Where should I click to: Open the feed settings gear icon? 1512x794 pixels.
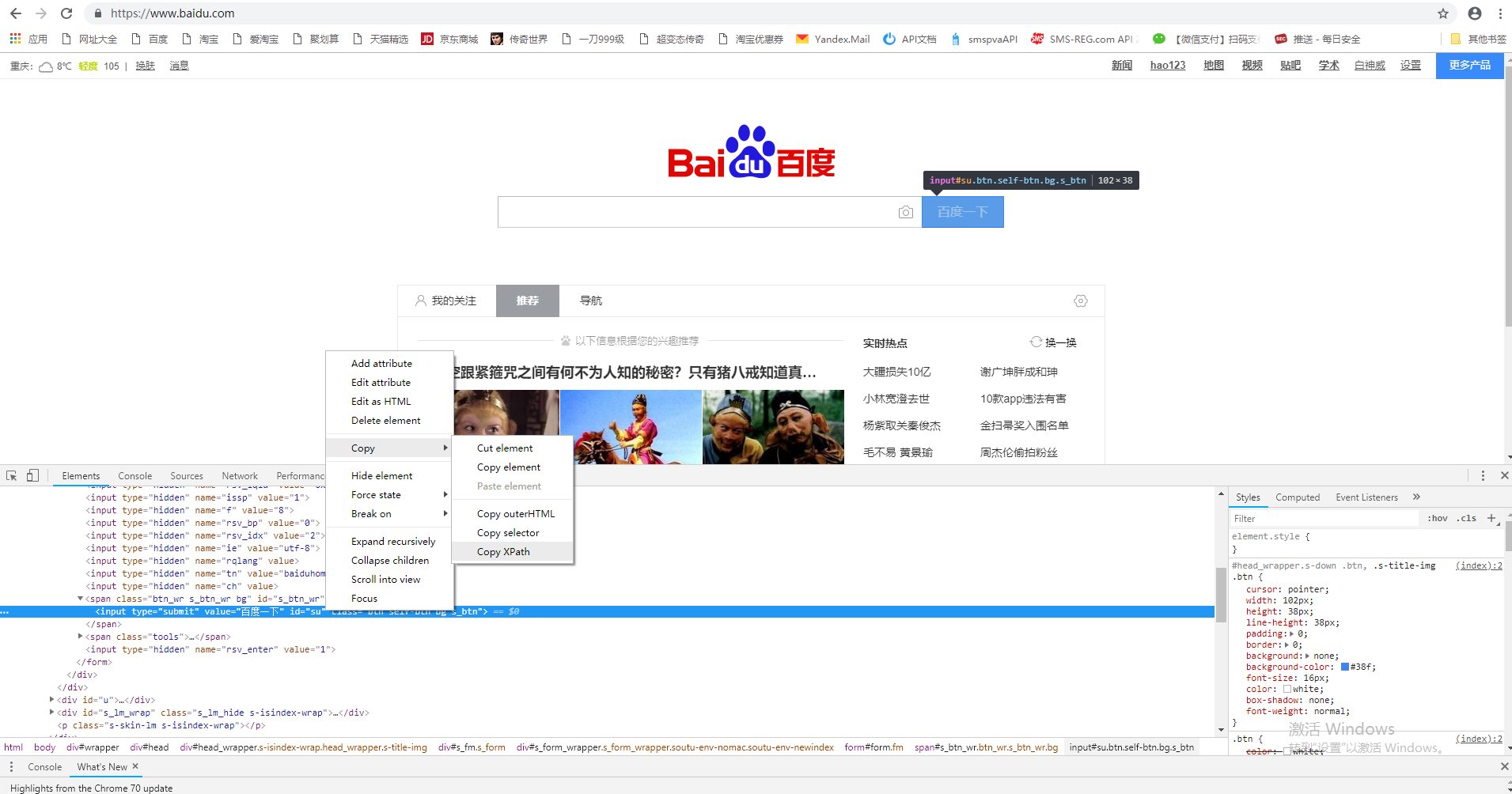pyautogui.click(x=1081, y=301)
